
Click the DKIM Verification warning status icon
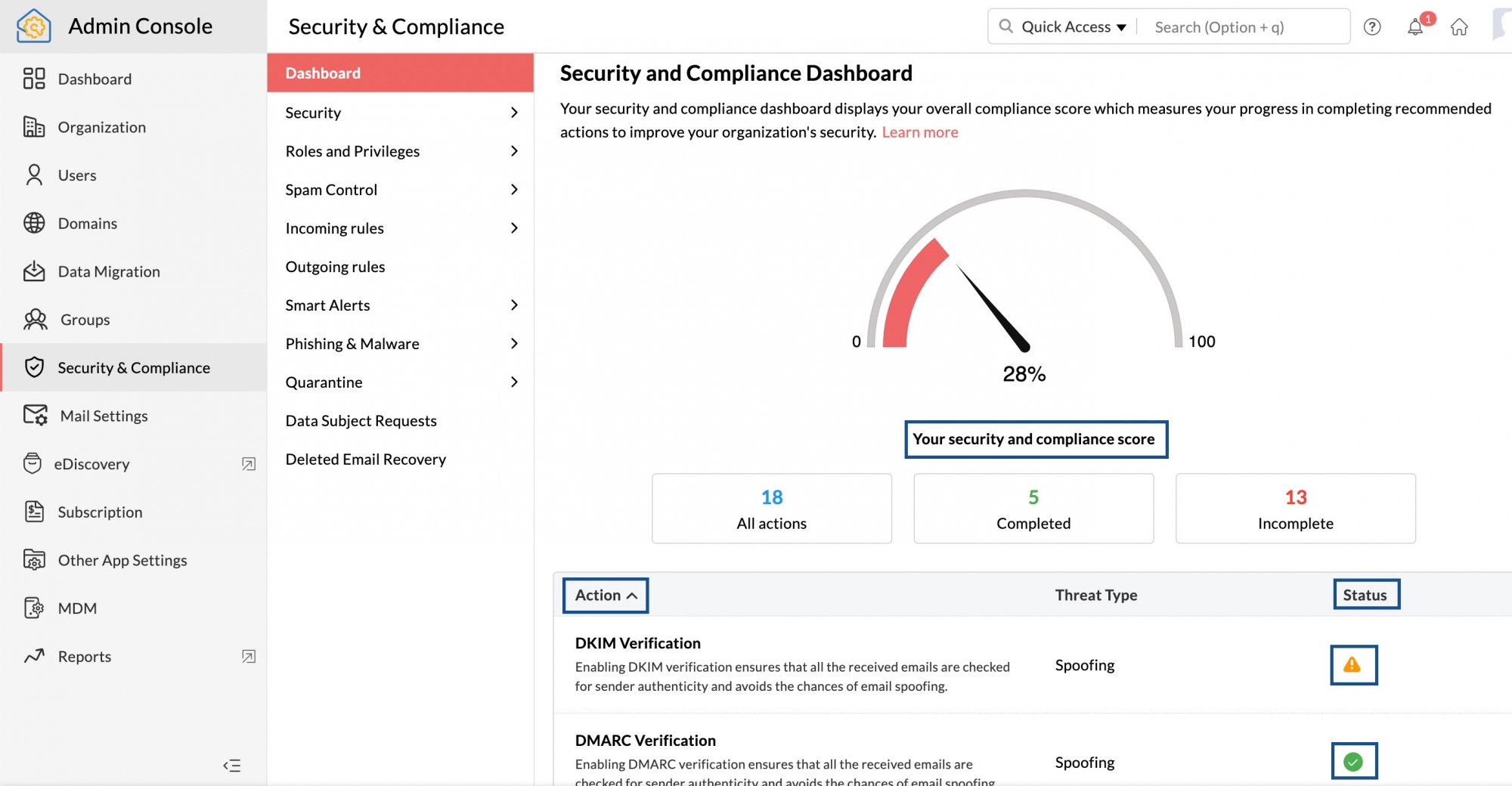[1352, 665]
